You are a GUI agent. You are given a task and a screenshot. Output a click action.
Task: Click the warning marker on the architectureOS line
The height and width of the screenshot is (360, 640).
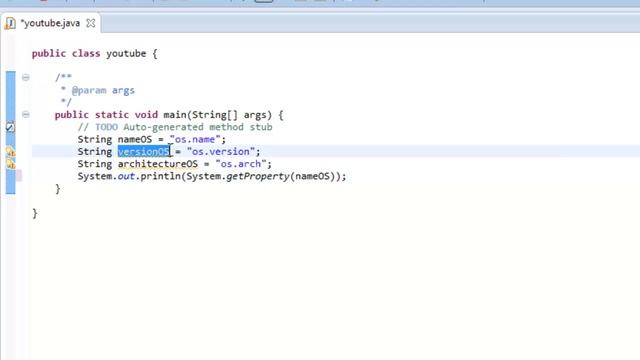coord(11,164)
